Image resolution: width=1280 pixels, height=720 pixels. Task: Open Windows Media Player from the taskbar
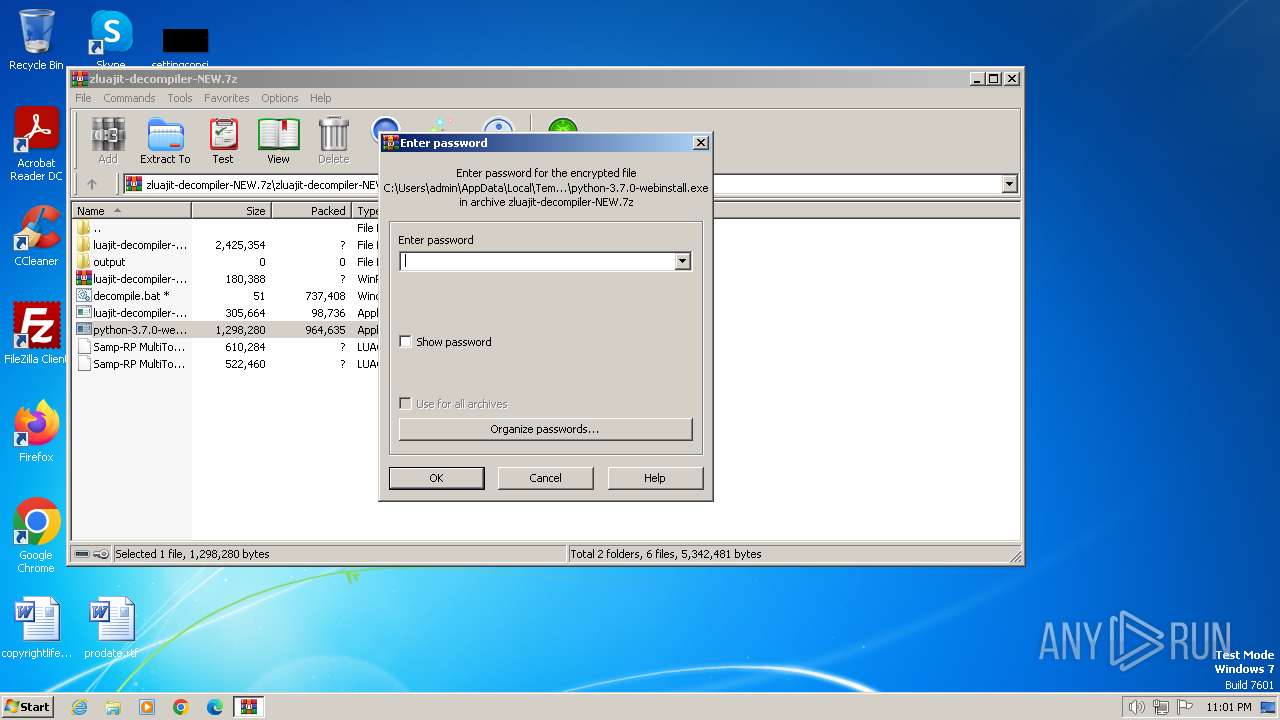click(147, 707)
